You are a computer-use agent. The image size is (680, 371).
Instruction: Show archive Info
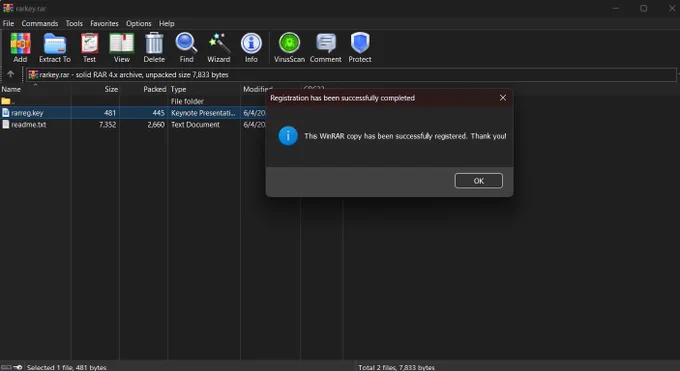(x=251, y=48)
